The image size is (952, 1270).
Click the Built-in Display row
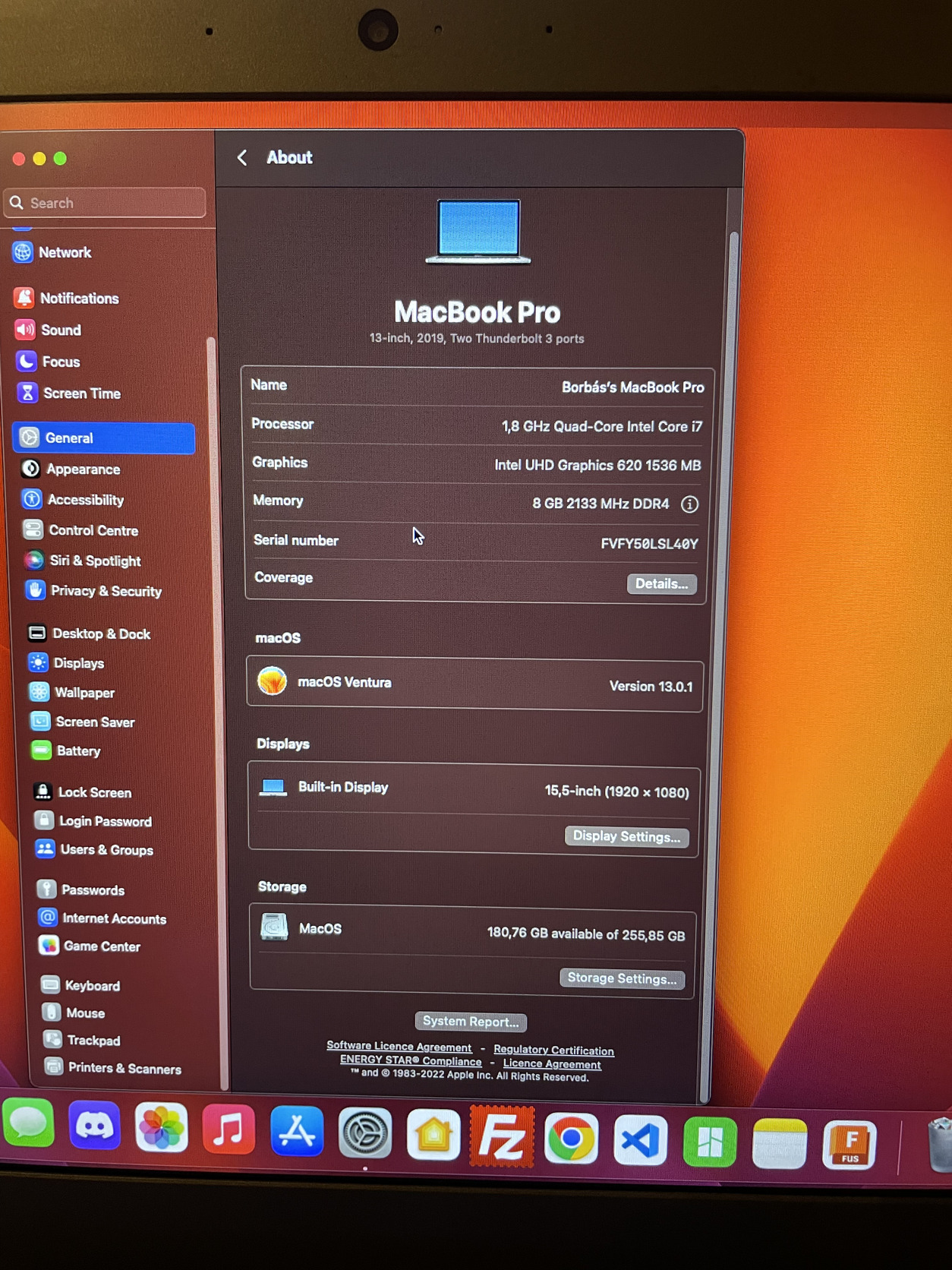click(474, 789)
